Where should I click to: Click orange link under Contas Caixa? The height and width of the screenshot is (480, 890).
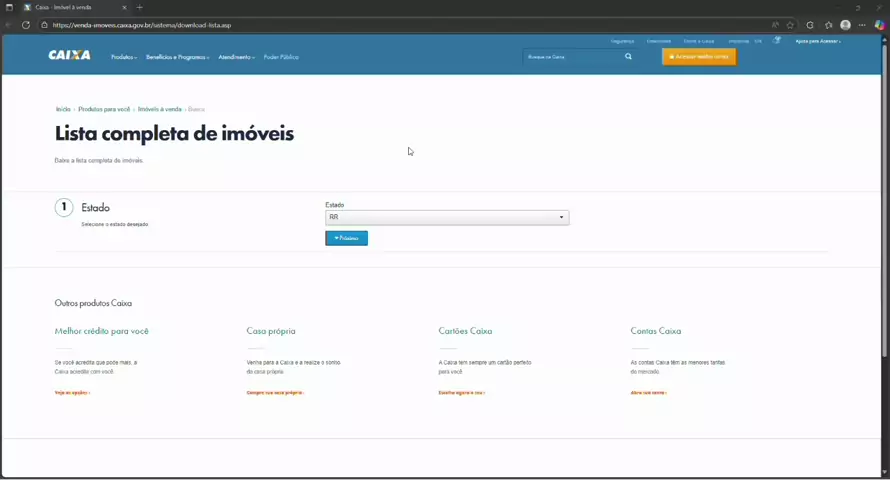[x=648, y=393]
